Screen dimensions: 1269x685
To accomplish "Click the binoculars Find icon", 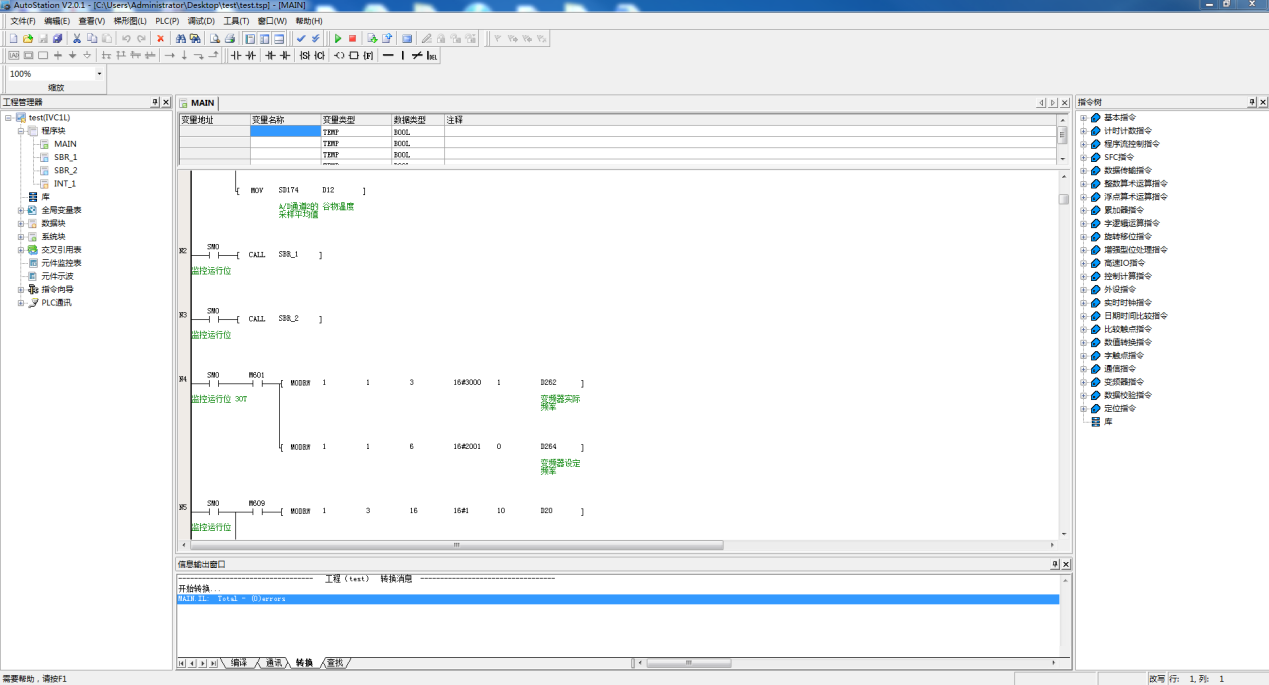I will tap(181, 39).
